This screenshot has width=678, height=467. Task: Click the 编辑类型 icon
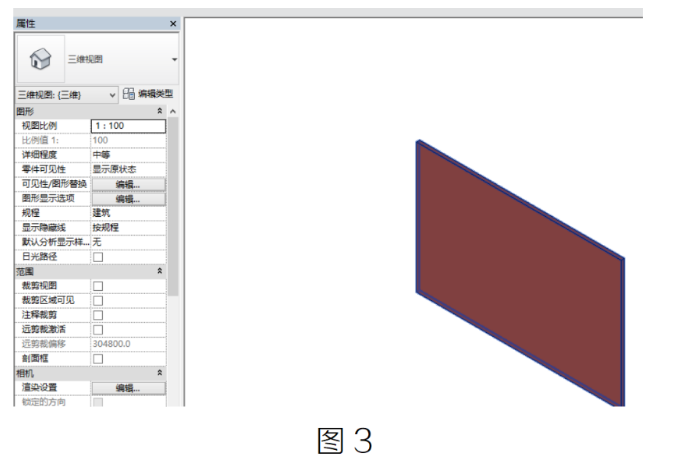coord(128,94)
